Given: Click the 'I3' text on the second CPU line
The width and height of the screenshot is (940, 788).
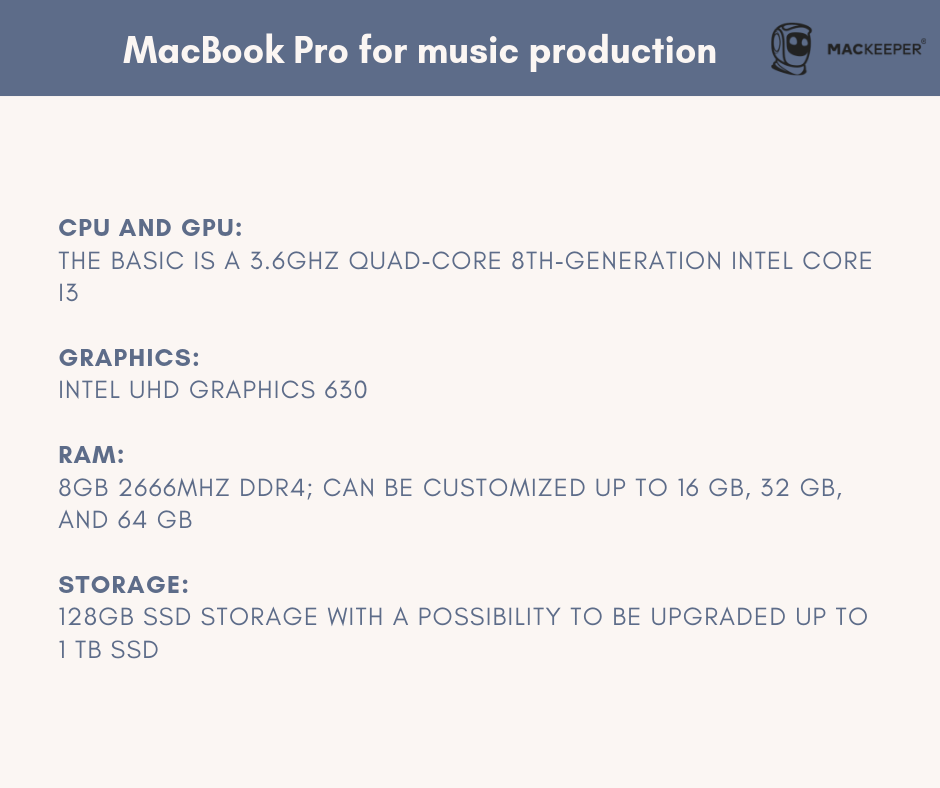Looking at the screenshot, I should point(68,293).
